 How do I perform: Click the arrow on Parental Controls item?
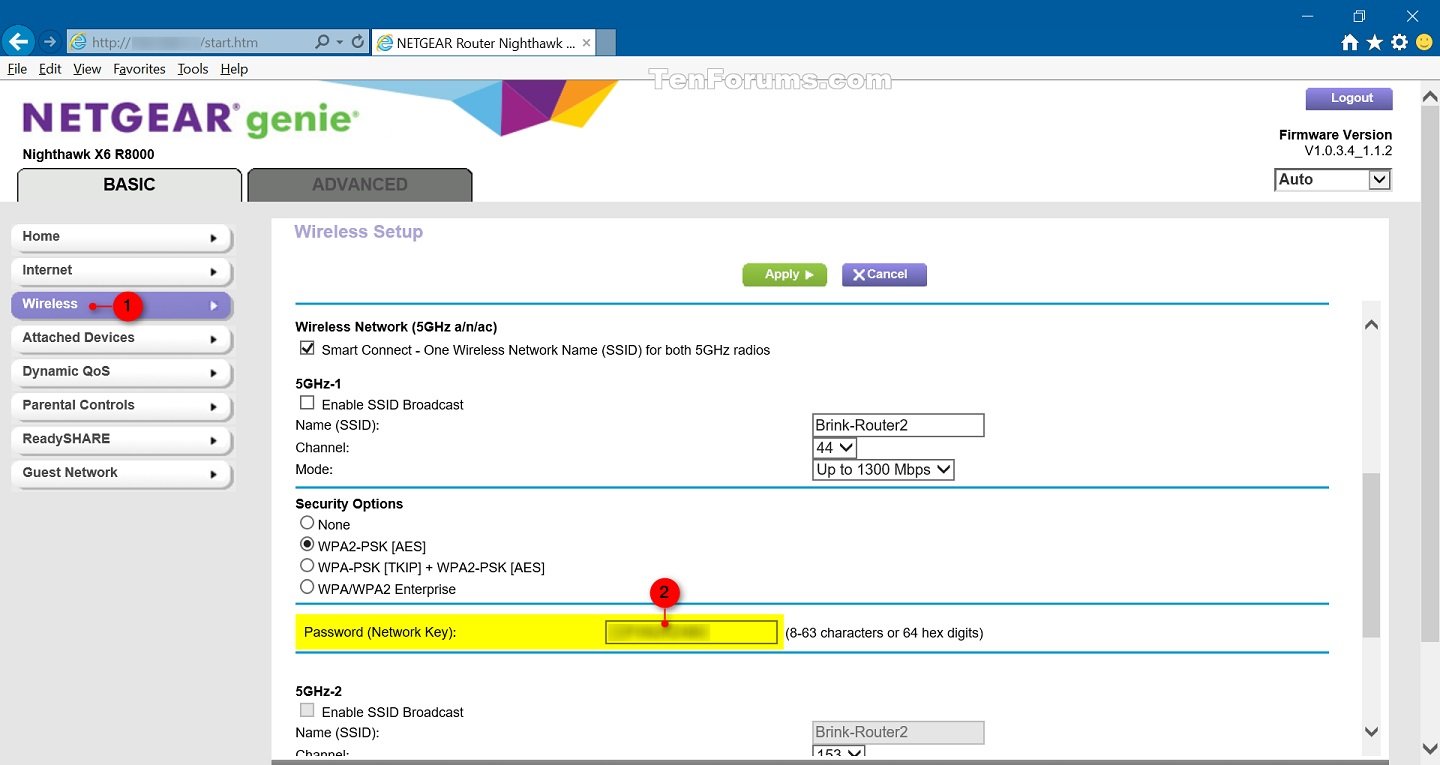point(214,407)
